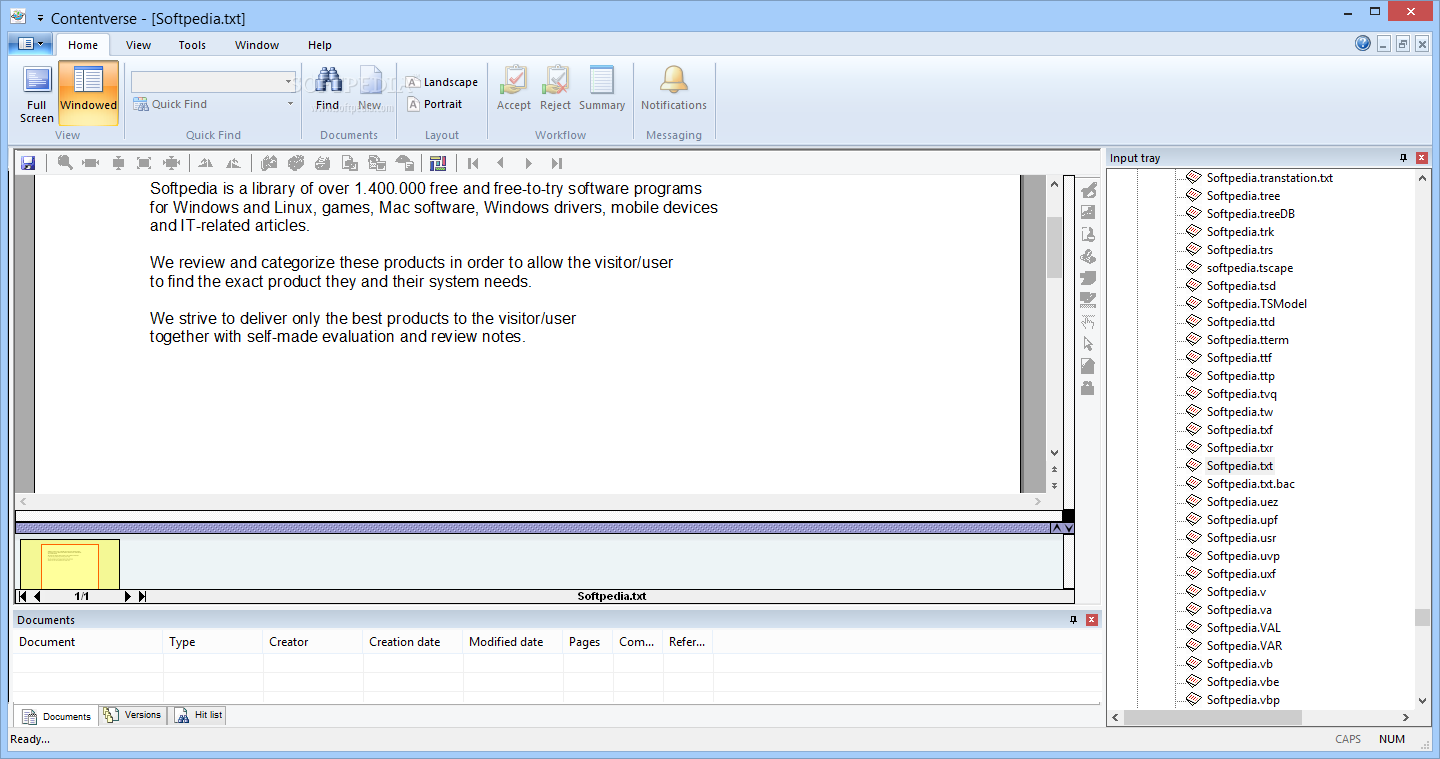Open quick access toolbar customize arrow
Image resolution: width=1440 pixels, height=759 pixels.
coord(40,19)
